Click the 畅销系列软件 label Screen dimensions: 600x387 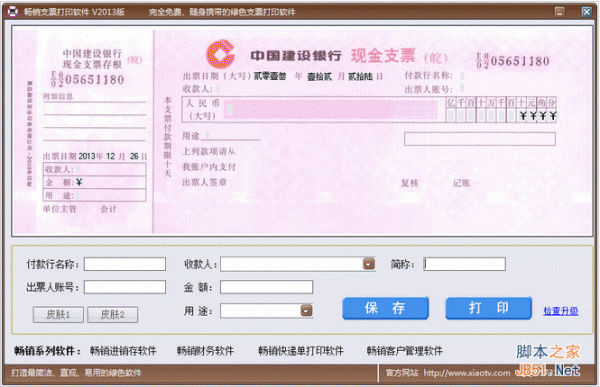47,351
